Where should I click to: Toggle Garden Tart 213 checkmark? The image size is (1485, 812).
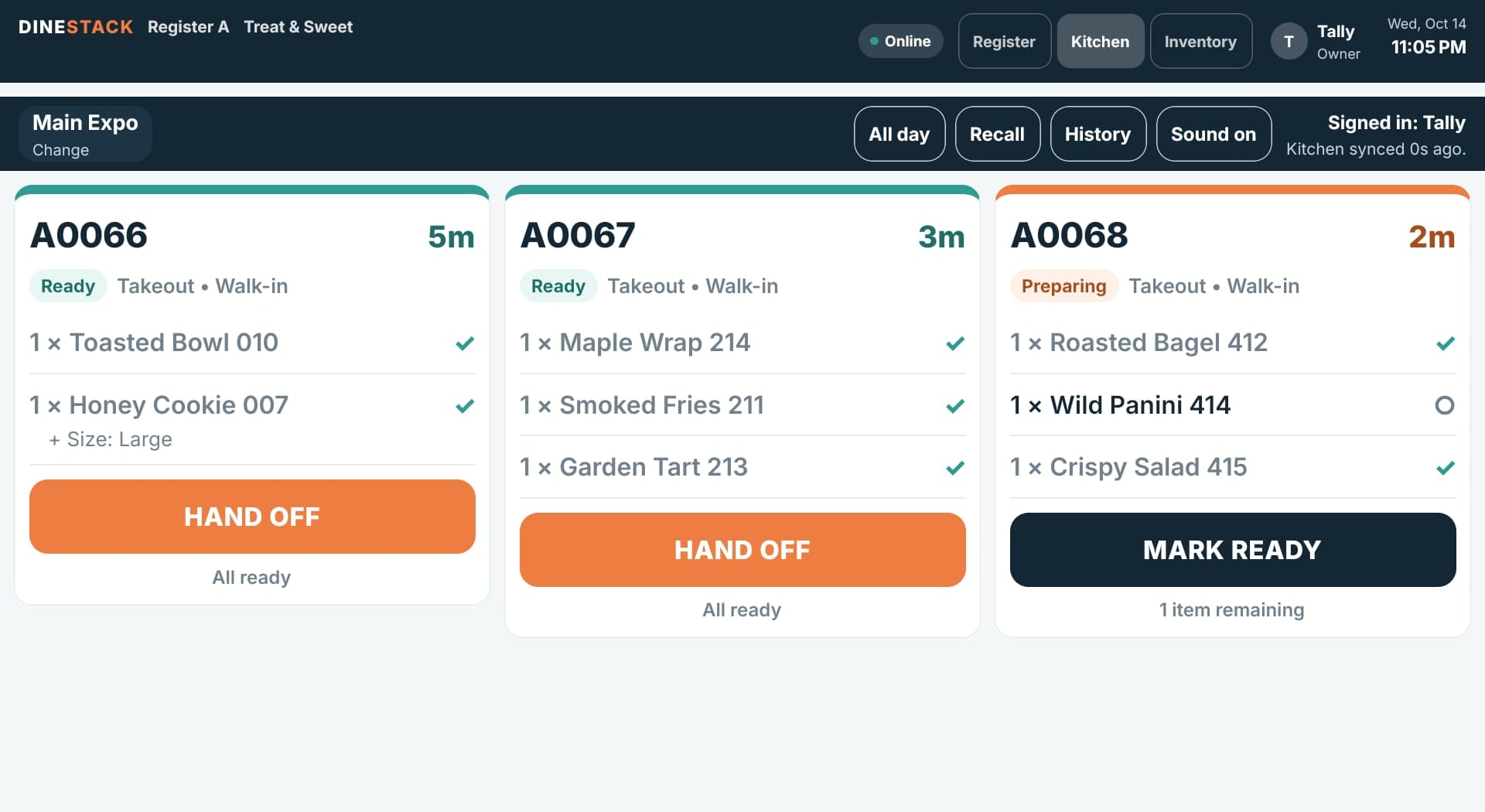pos(955,468)
